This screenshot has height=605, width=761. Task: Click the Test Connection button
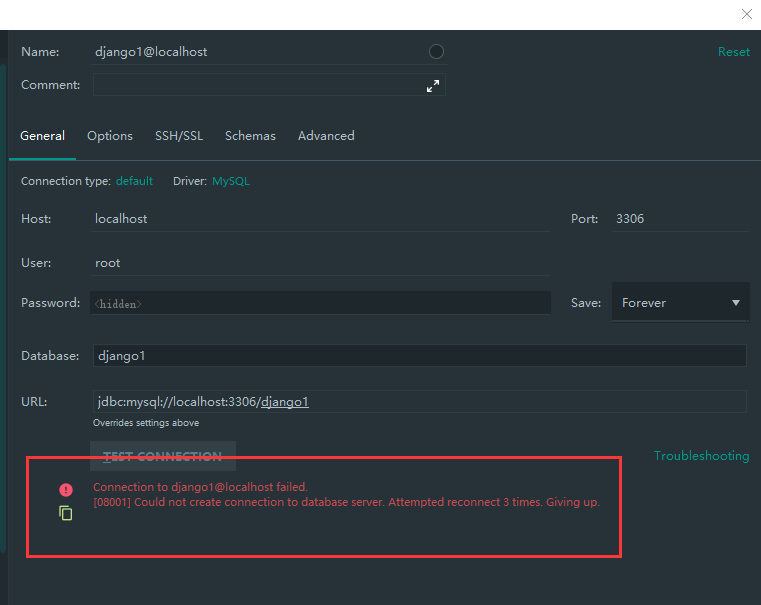[163, 456]
